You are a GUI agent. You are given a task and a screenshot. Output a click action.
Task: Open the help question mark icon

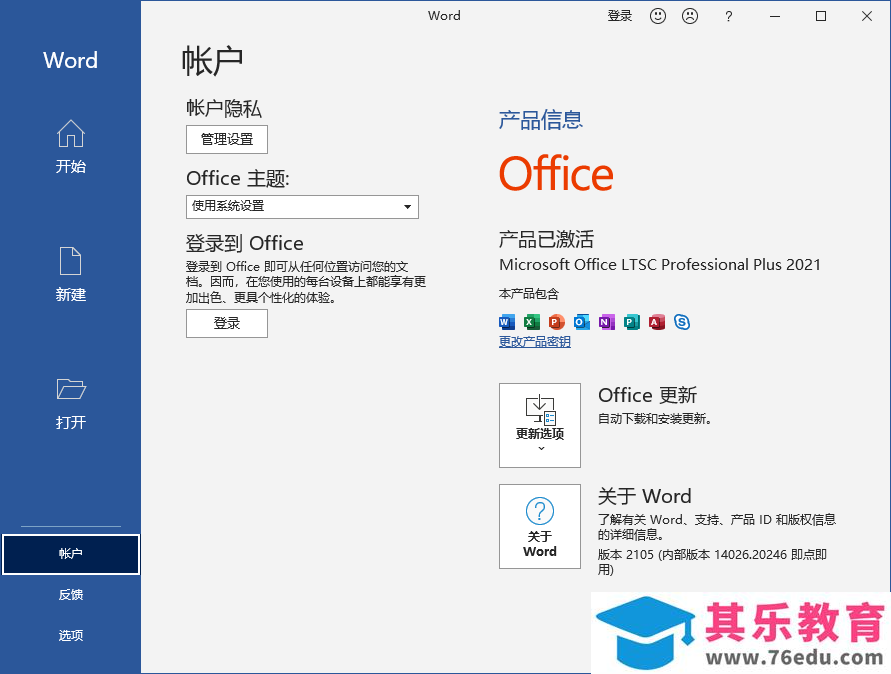point(728,16)
